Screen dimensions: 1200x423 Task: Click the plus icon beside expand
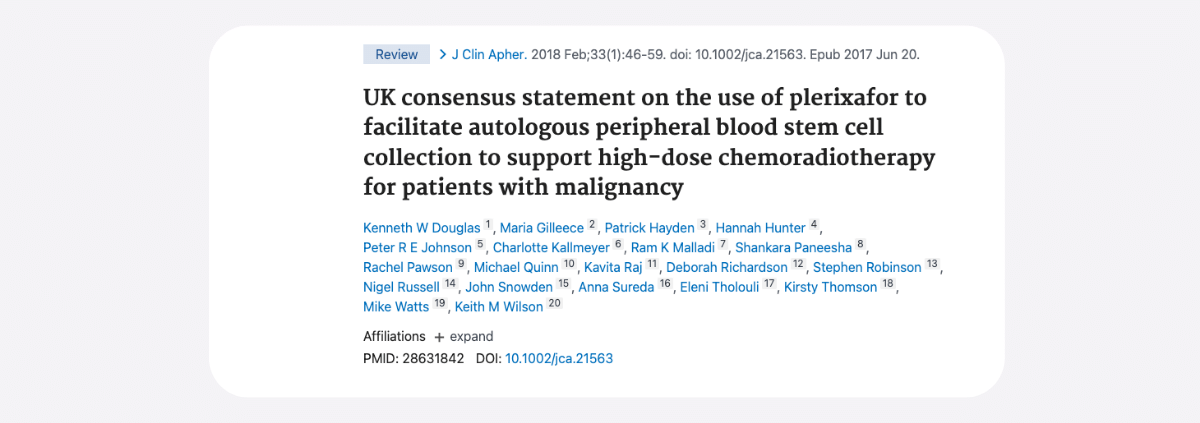pyautogui.click(x=439, y=337)
